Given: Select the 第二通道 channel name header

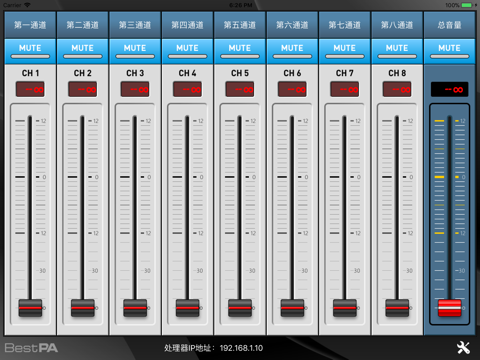Looking at the screenshot, I should 83,25.
